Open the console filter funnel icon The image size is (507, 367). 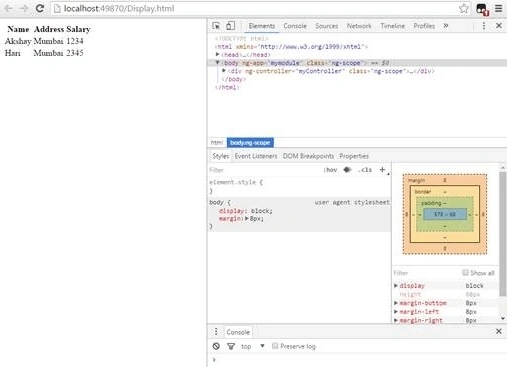pos(231,347)
